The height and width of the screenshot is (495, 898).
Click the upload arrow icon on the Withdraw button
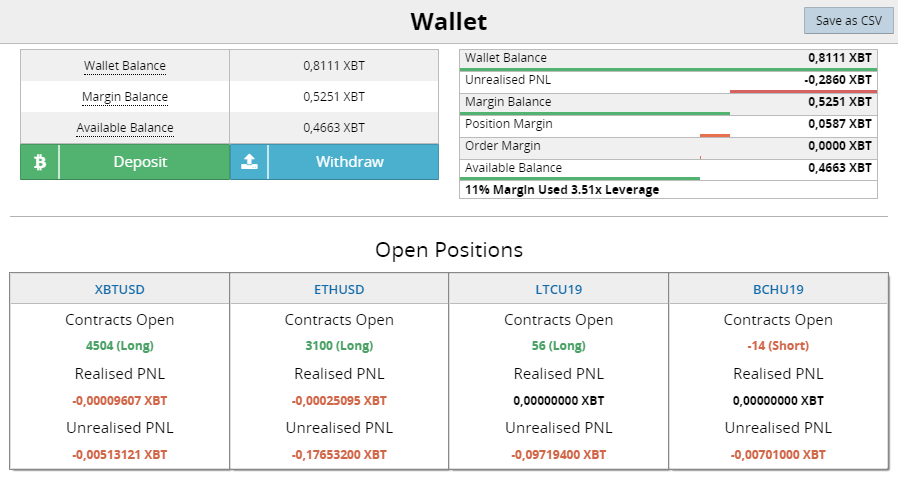pos(249,162)
